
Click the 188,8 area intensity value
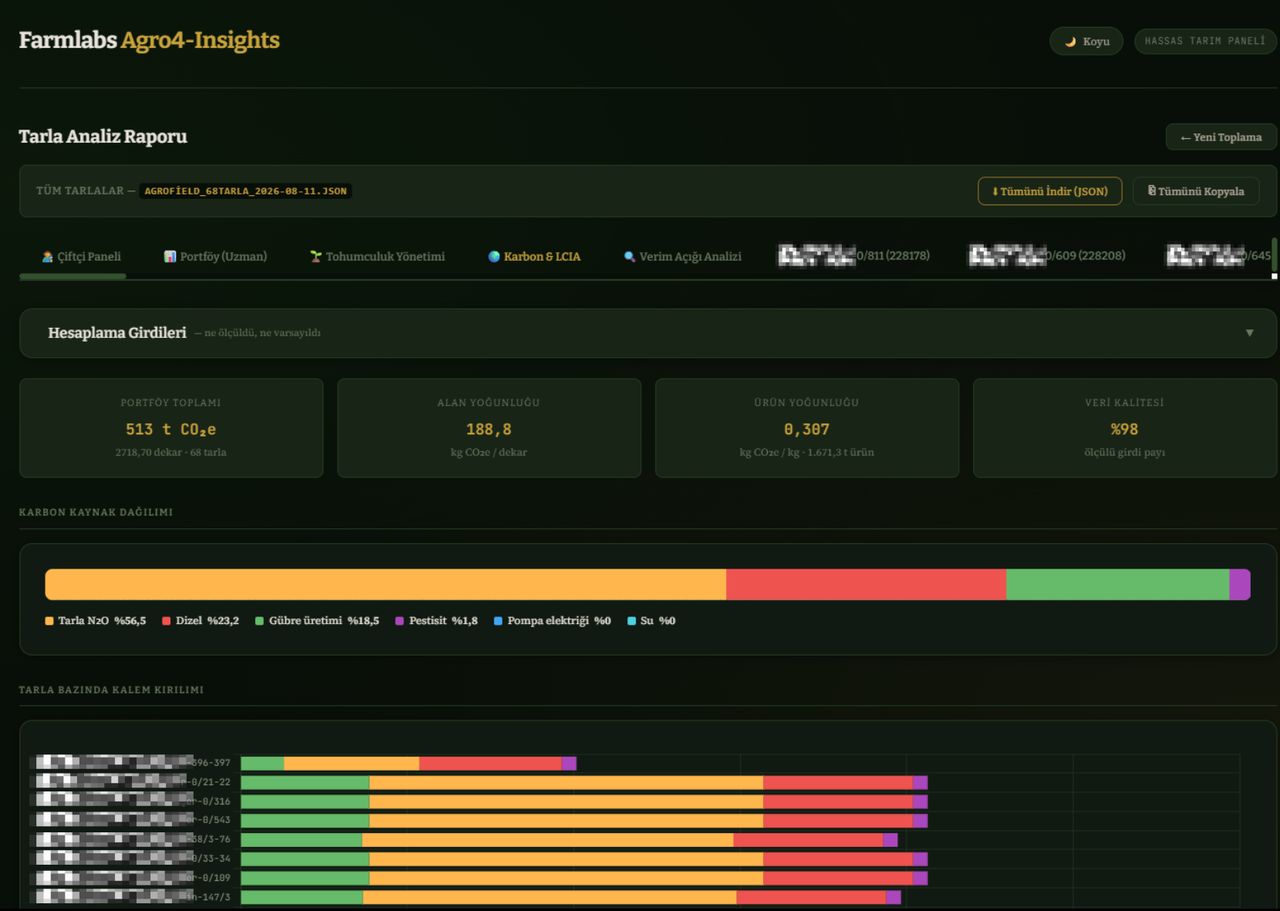click(489, 429)
